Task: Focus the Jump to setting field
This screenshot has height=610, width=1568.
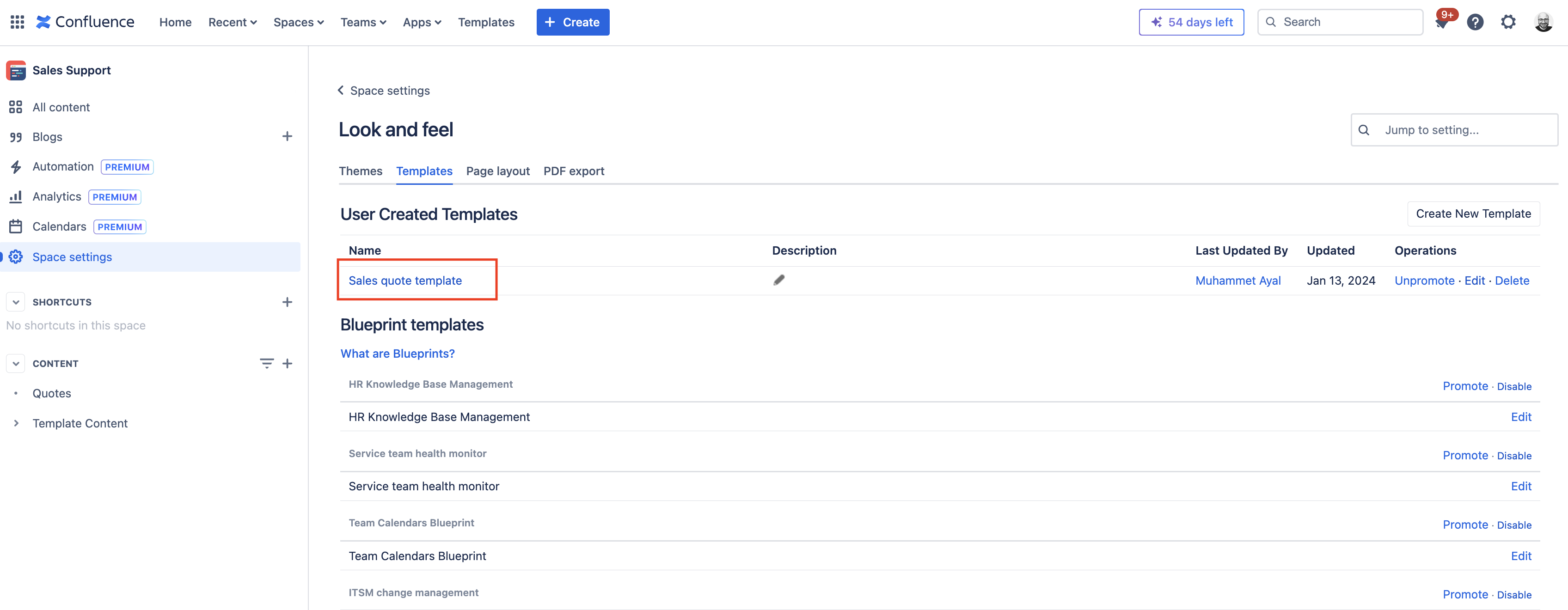Action: tap(1454, 130)
